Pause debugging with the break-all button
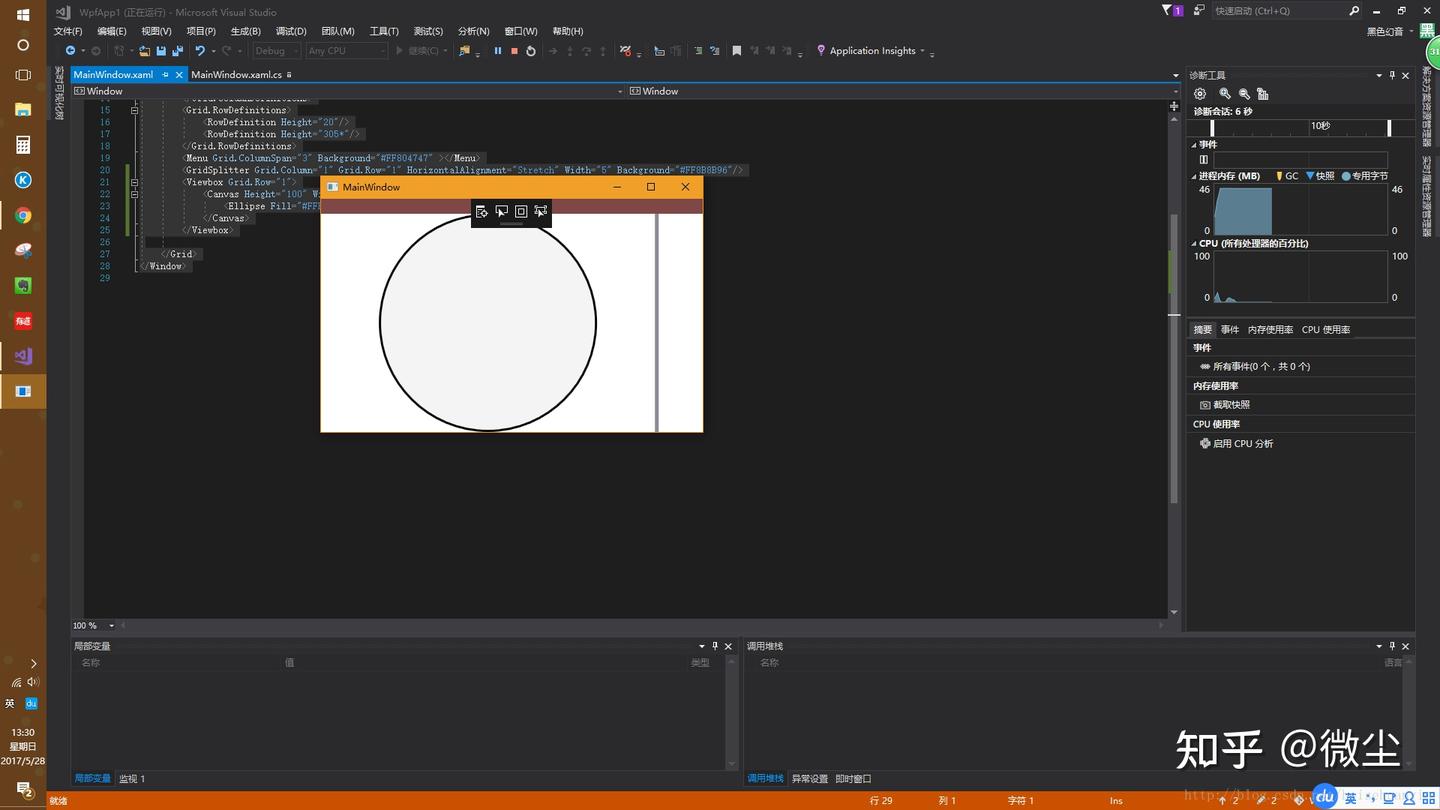Image resolution: width=1440 pixels, height=810 pixels. pos(498,51)
